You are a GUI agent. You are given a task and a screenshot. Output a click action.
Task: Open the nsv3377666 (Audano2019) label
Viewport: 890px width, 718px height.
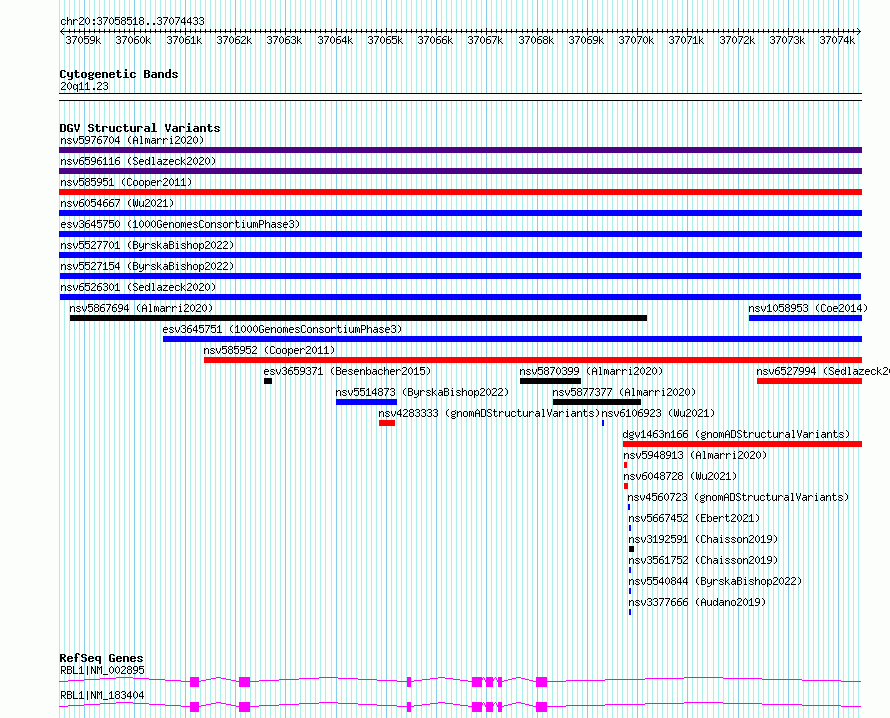[x=697, y=602]
